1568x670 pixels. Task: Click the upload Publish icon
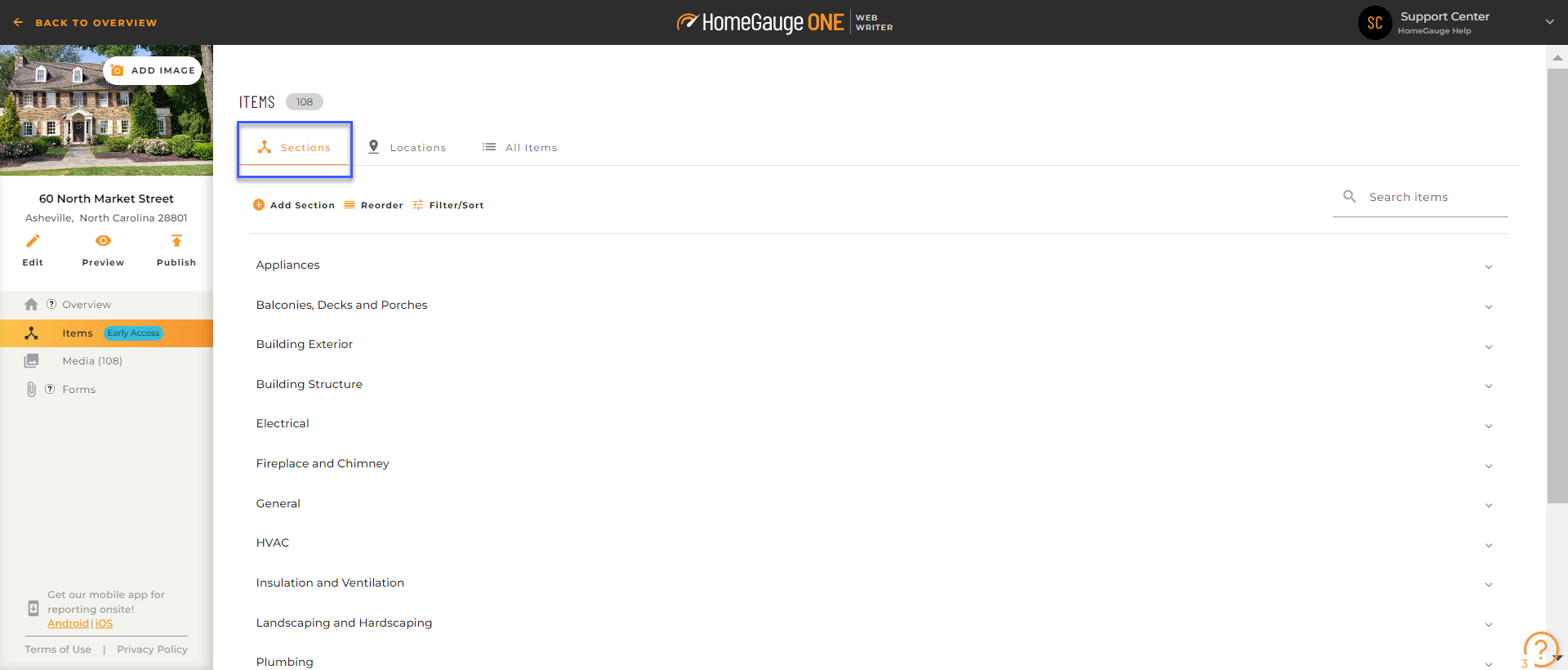point(176,241)
